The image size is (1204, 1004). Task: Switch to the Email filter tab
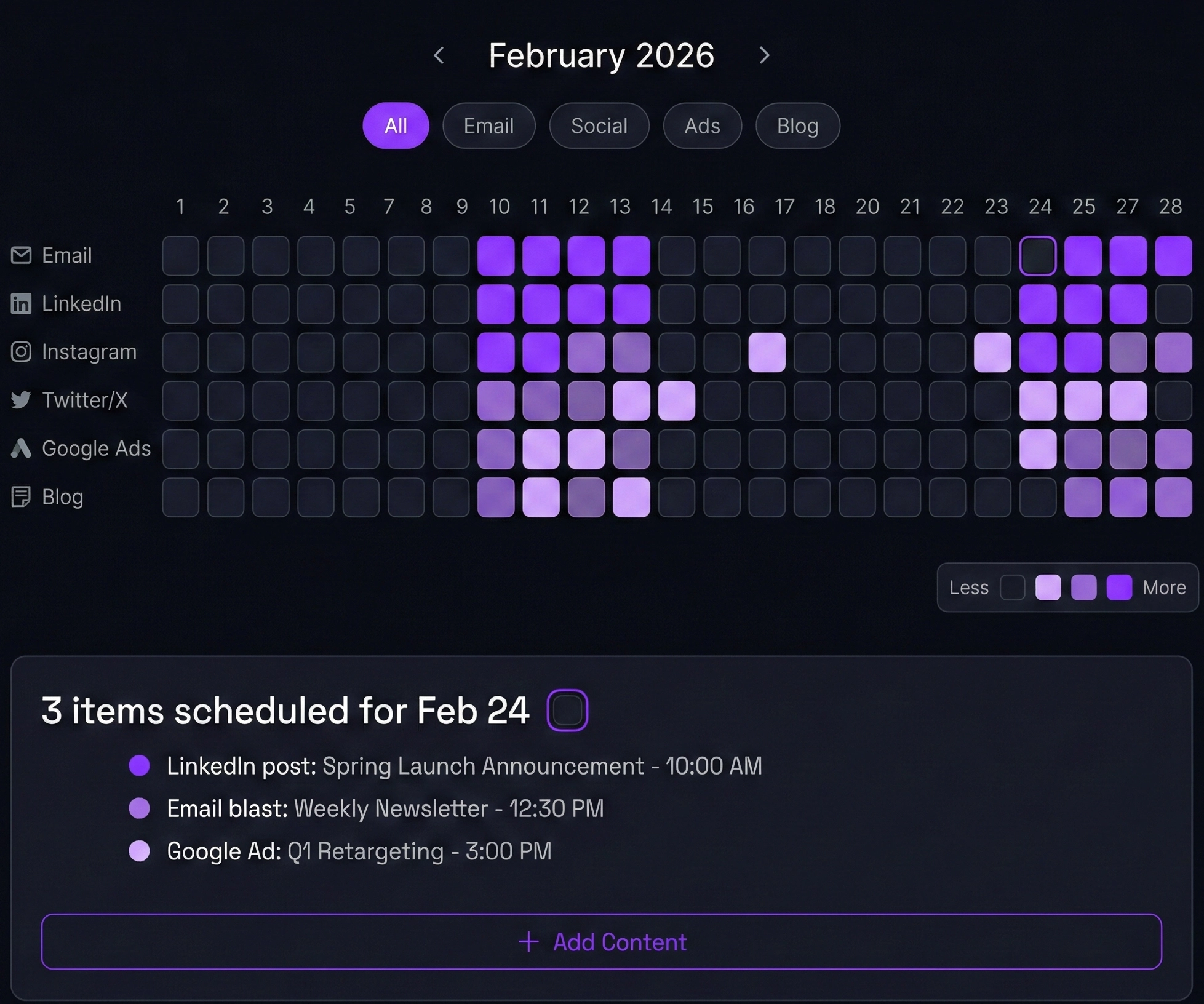488,125
